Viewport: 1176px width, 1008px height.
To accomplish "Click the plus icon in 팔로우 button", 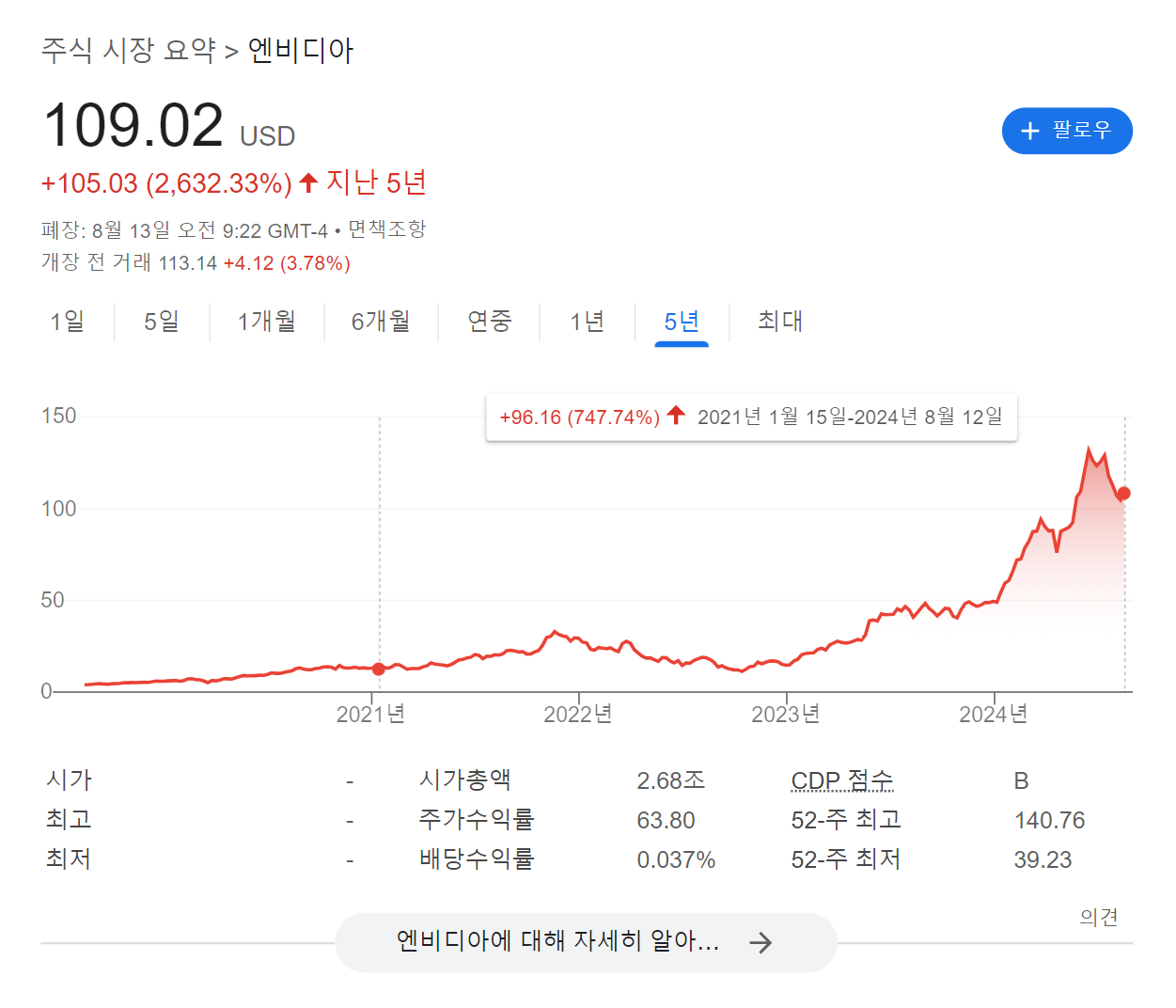I will click(1030, 131).
